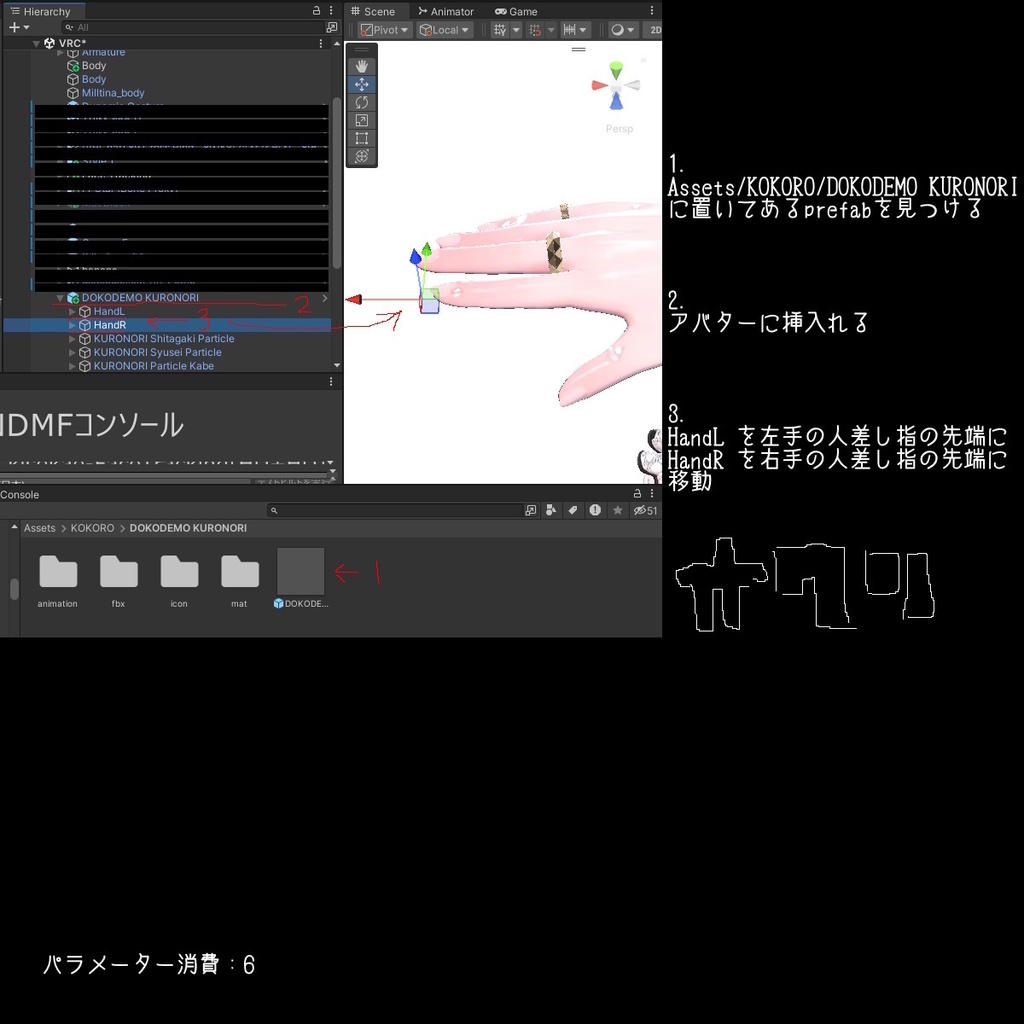Select the Hand (view) tool

tap(361, 67)
